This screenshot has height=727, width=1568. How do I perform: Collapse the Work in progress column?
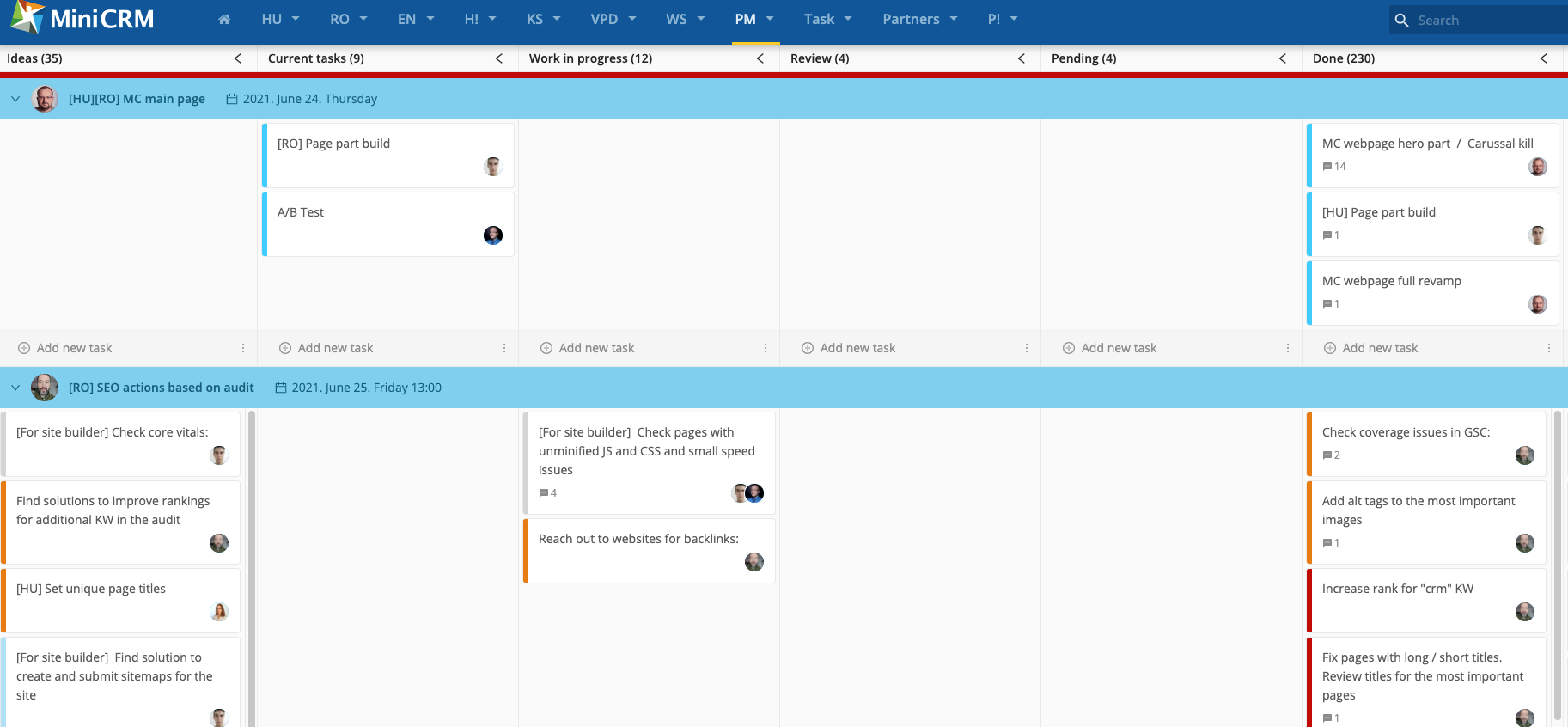tap(760, 58)
